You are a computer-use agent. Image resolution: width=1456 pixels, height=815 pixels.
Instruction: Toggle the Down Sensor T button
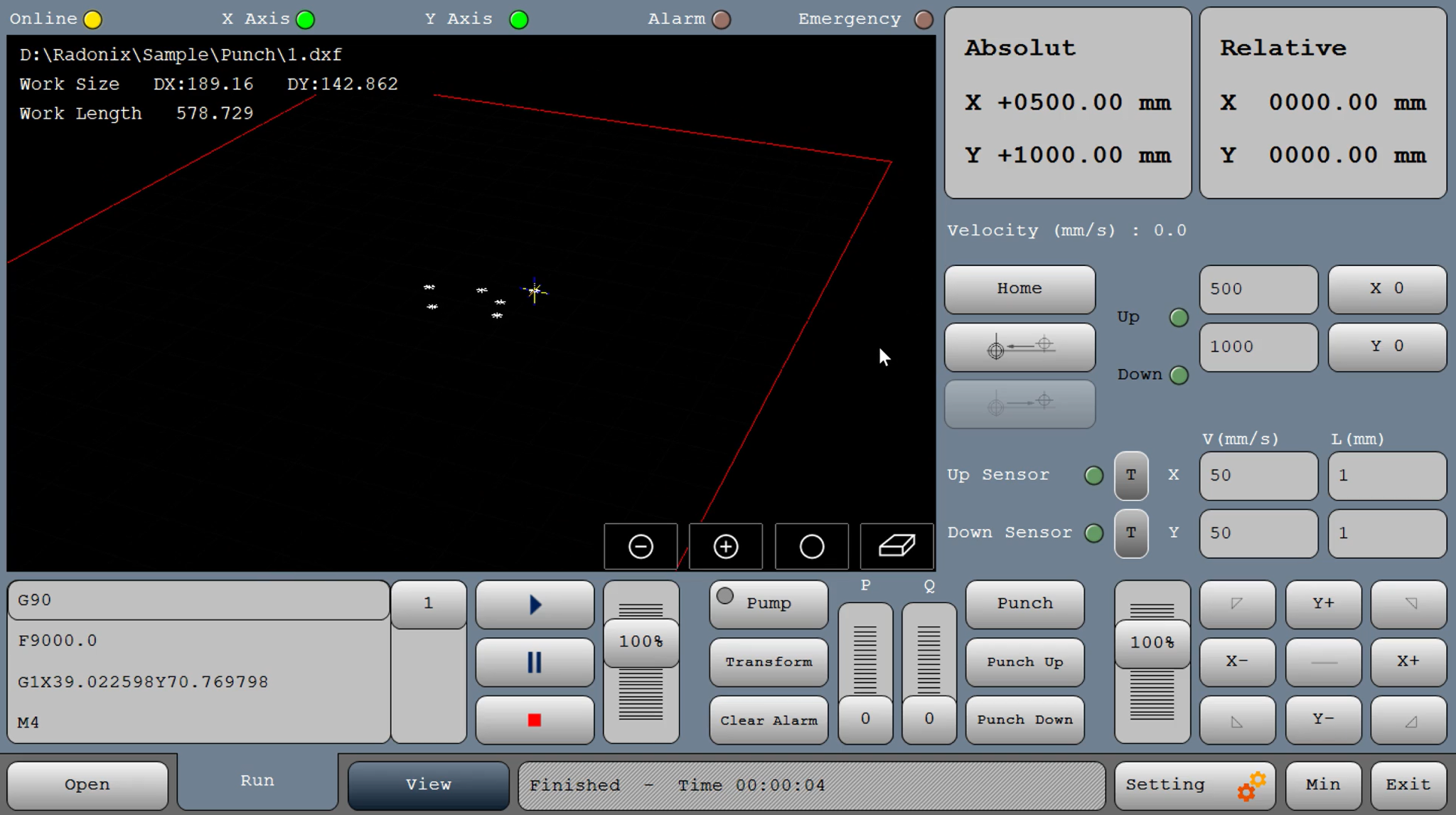point(1131,533)
